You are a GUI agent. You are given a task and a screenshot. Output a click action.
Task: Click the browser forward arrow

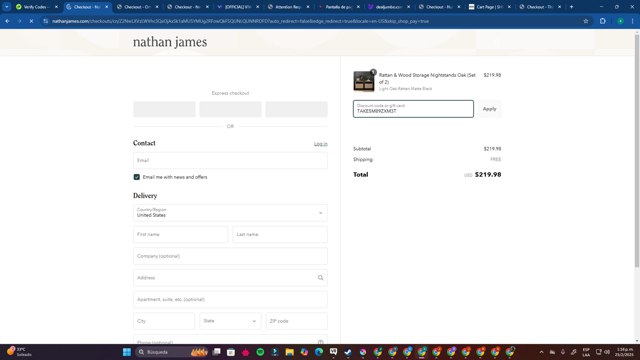tap(19, 21)
